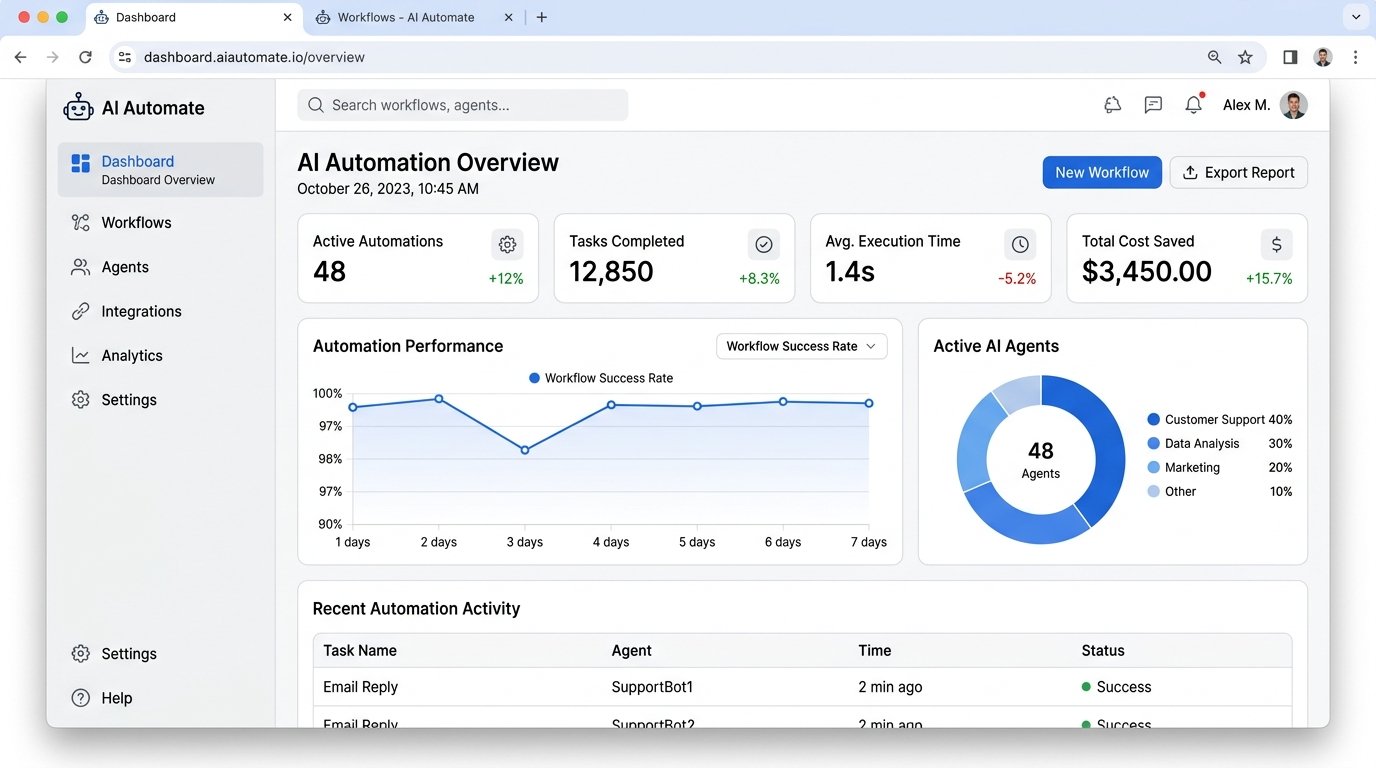The height and width of the screenshot is (768, 1376).
Task: Open the browser three-dot menu
Action: (x=1355, y=57)
